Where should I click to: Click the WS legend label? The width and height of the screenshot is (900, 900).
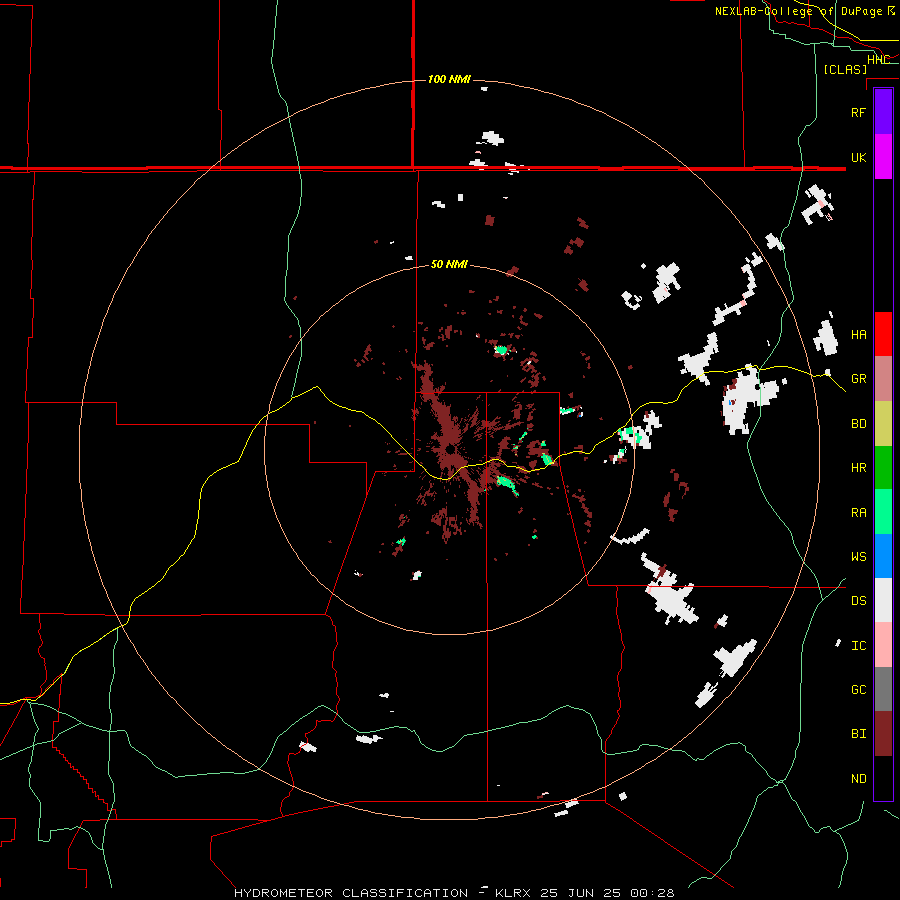pyautogui.click(x=859, y=557)
